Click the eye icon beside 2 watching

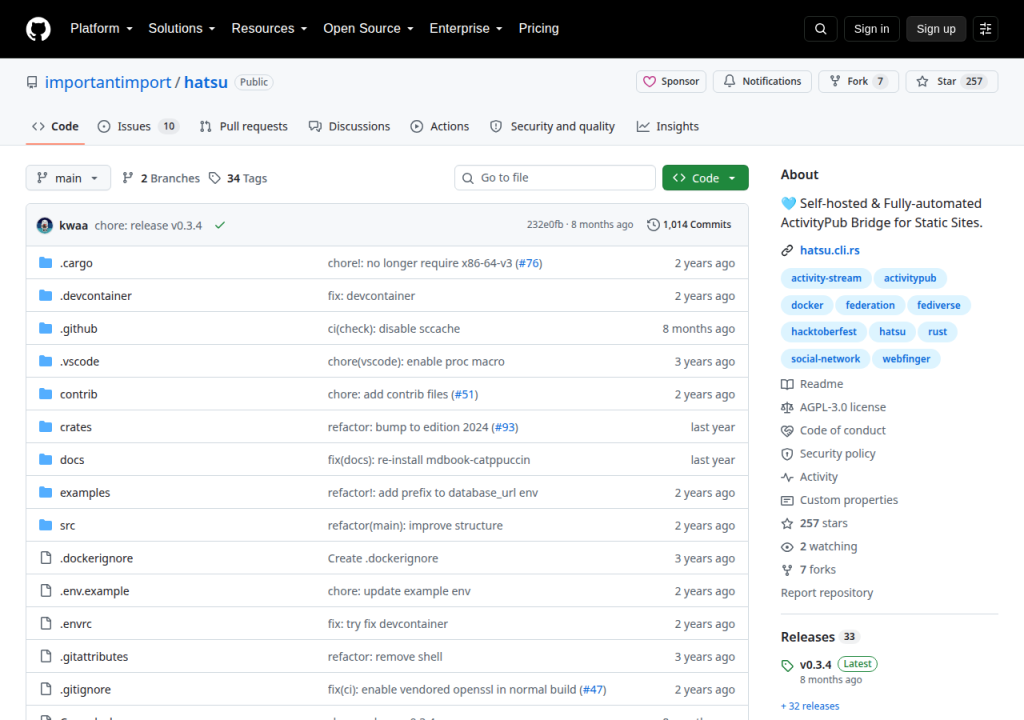[787, 547]
